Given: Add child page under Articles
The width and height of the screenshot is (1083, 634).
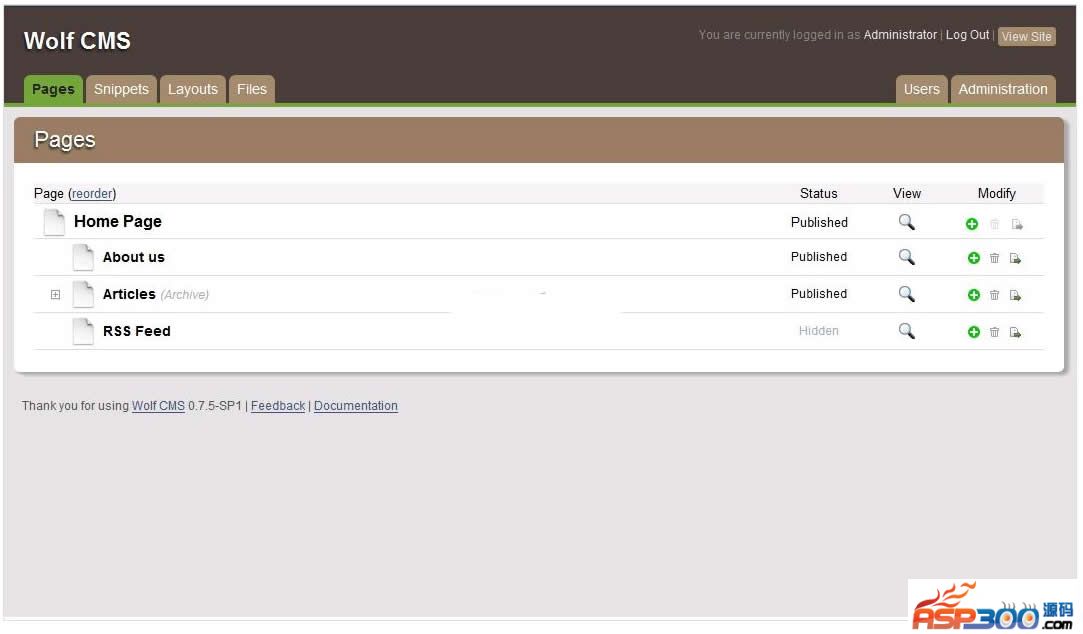Looking at the screenshot, I should point(974,295).
